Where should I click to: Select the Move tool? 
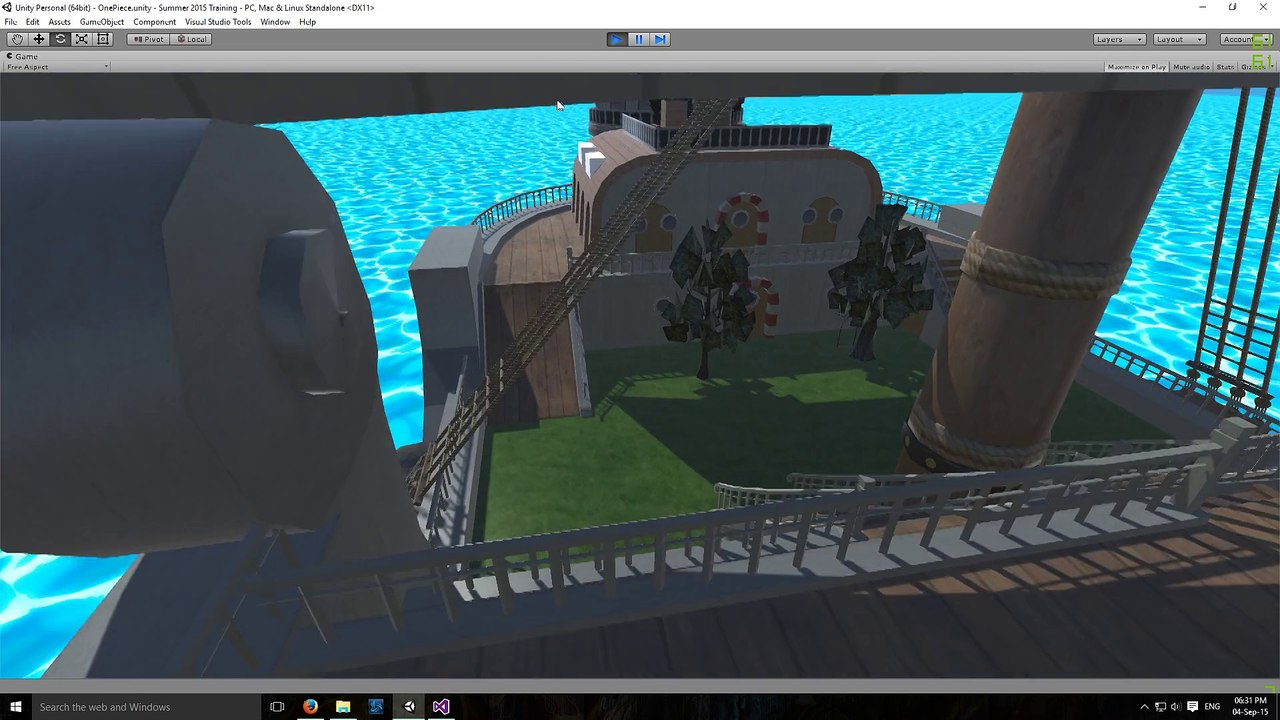point(39,39)
